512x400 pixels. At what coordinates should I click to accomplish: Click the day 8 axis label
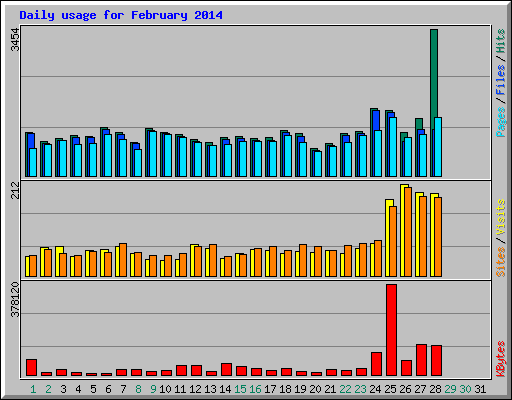tap(138, 389)
